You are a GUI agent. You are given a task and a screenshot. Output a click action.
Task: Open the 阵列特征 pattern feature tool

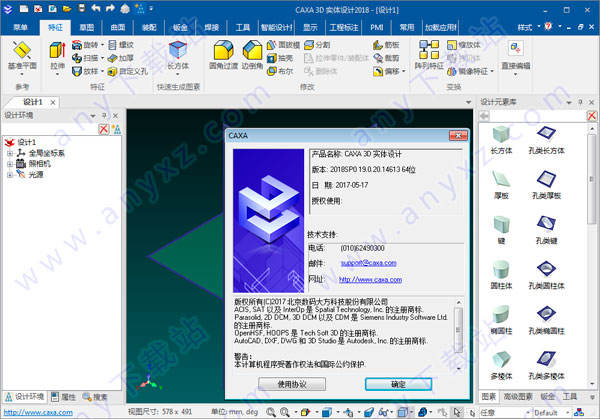click(429, 55)
